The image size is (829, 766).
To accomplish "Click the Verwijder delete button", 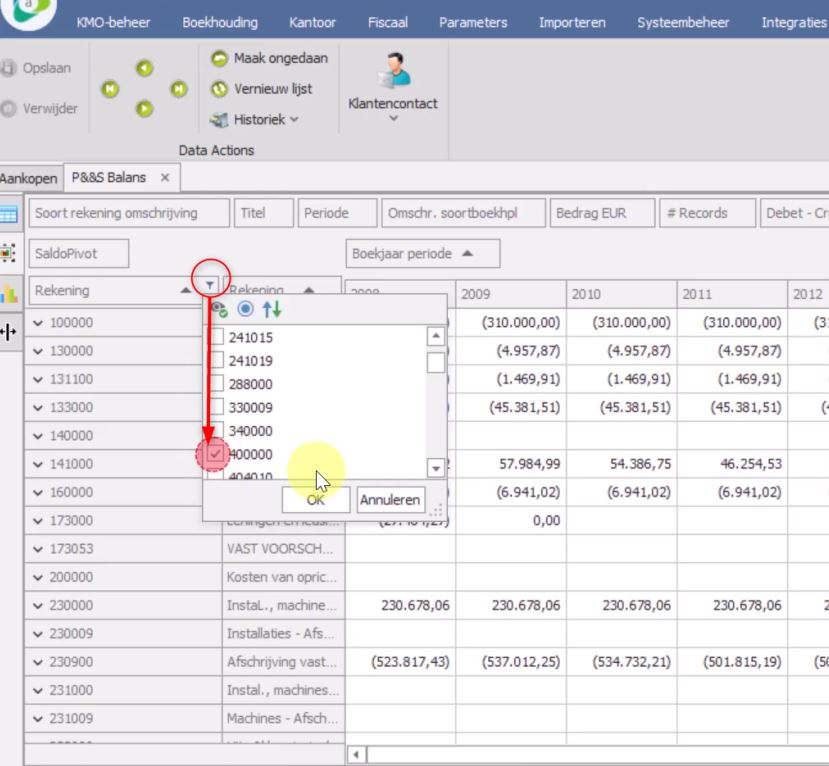I will pos(39,109).
